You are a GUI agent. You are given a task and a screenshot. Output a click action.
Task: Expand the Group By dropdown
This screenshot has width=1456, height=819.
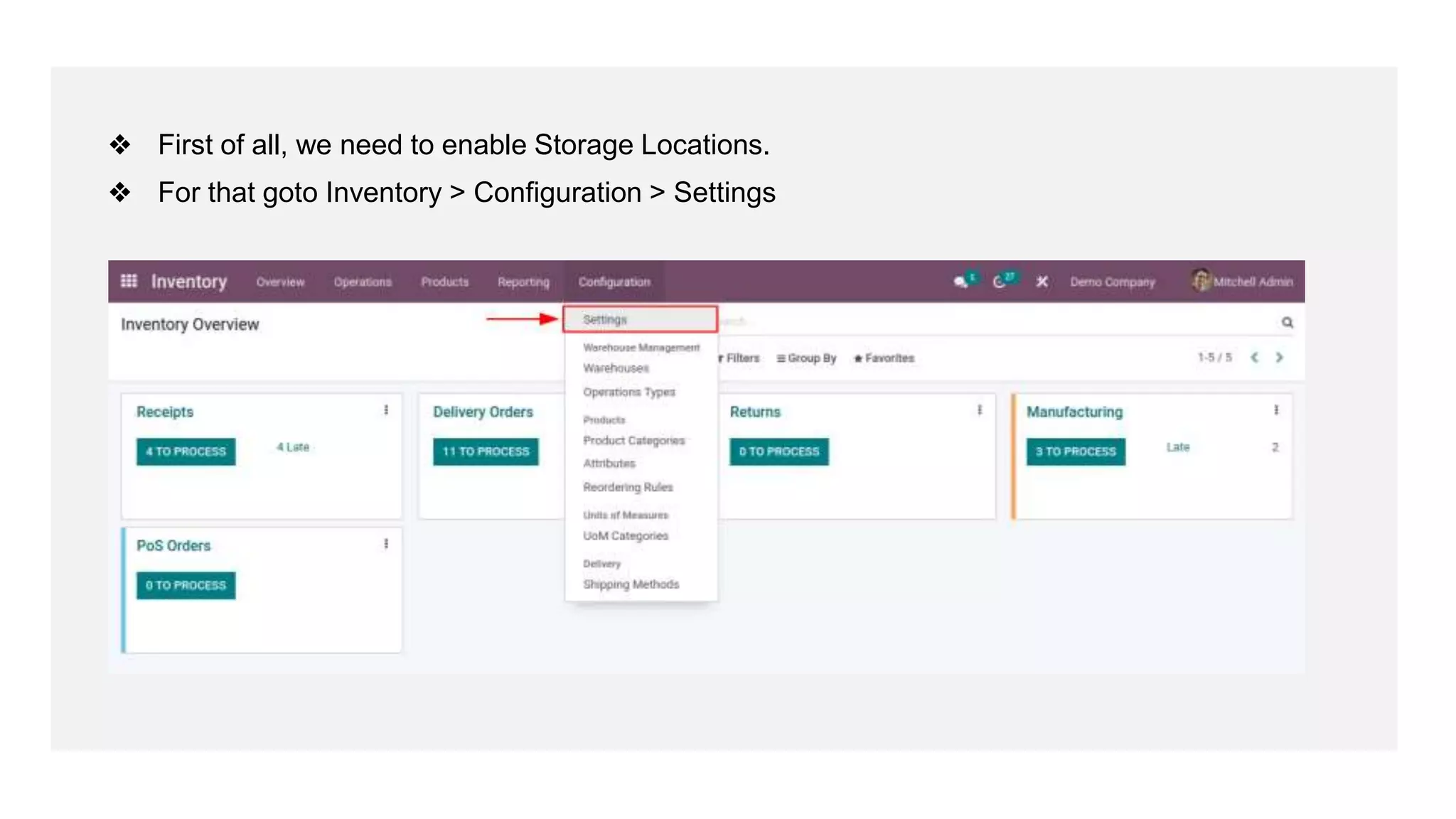(806, 358)
